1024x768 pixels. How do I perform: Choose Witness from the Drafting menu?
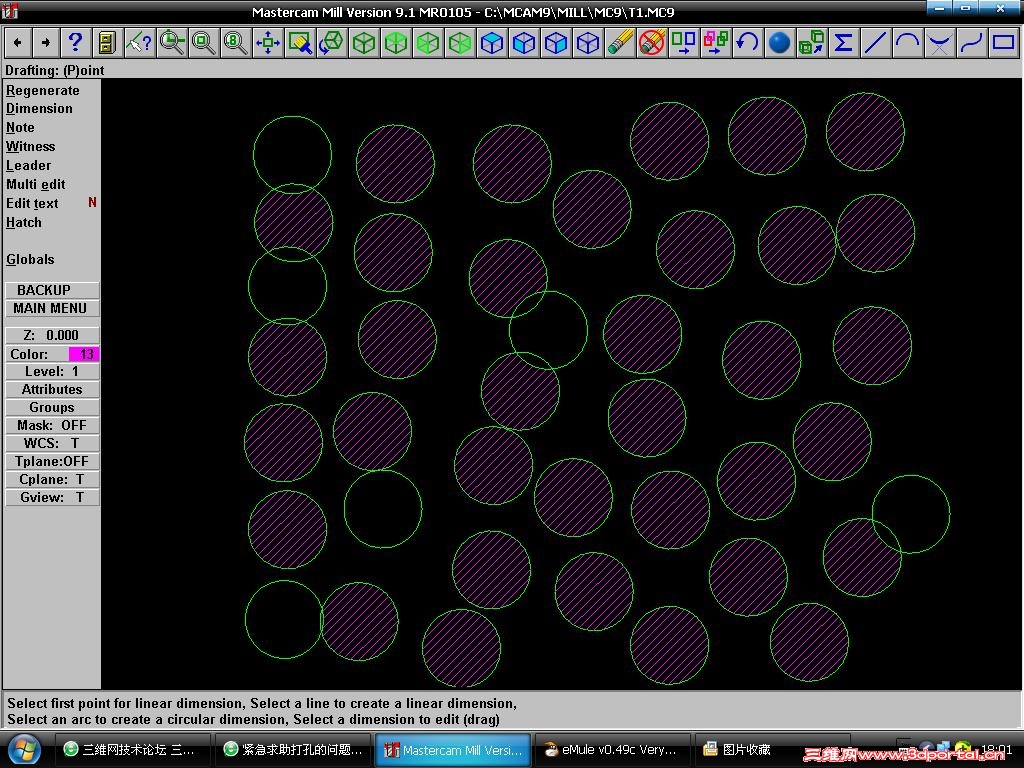(x=31, y=146)
